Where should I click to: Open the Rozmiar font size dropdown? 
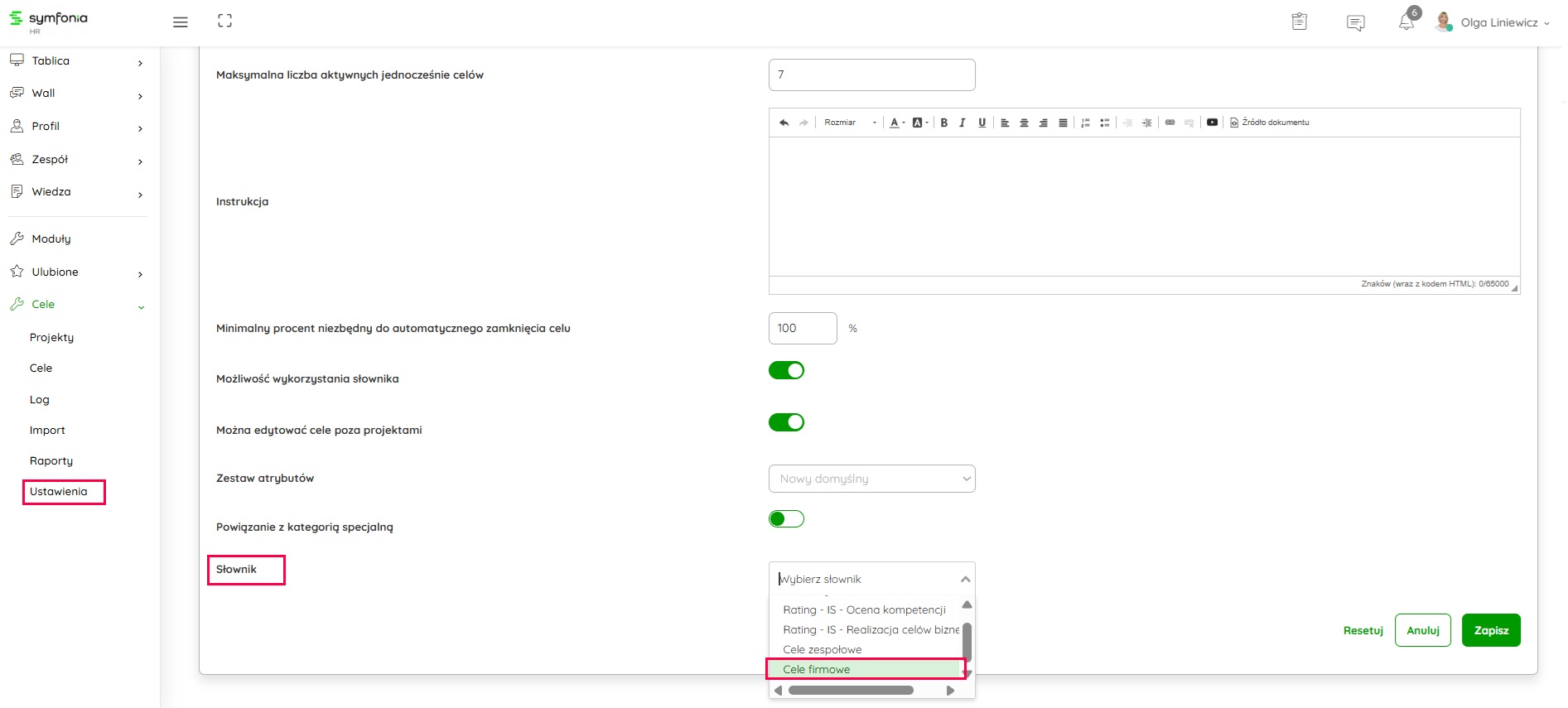click(x=849, y=123)
